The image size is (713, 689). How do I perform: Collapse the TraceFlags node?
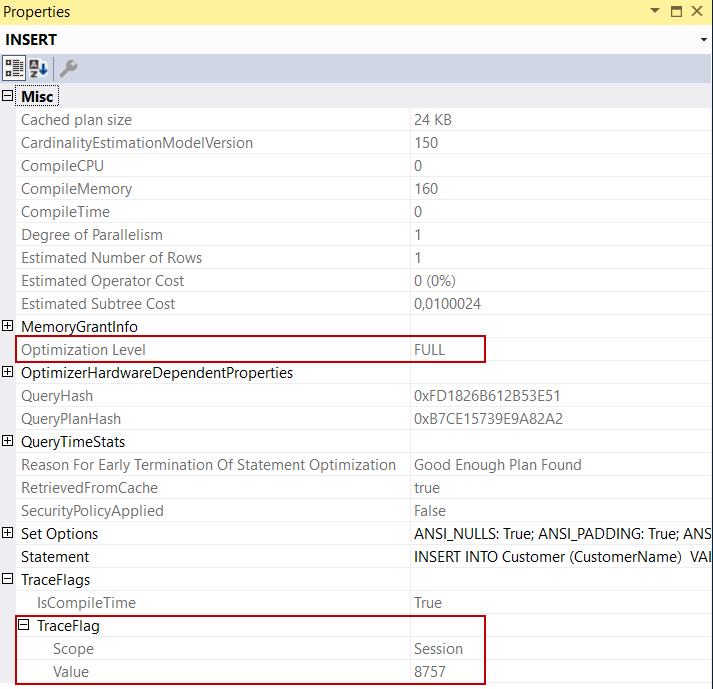[8, 579]
